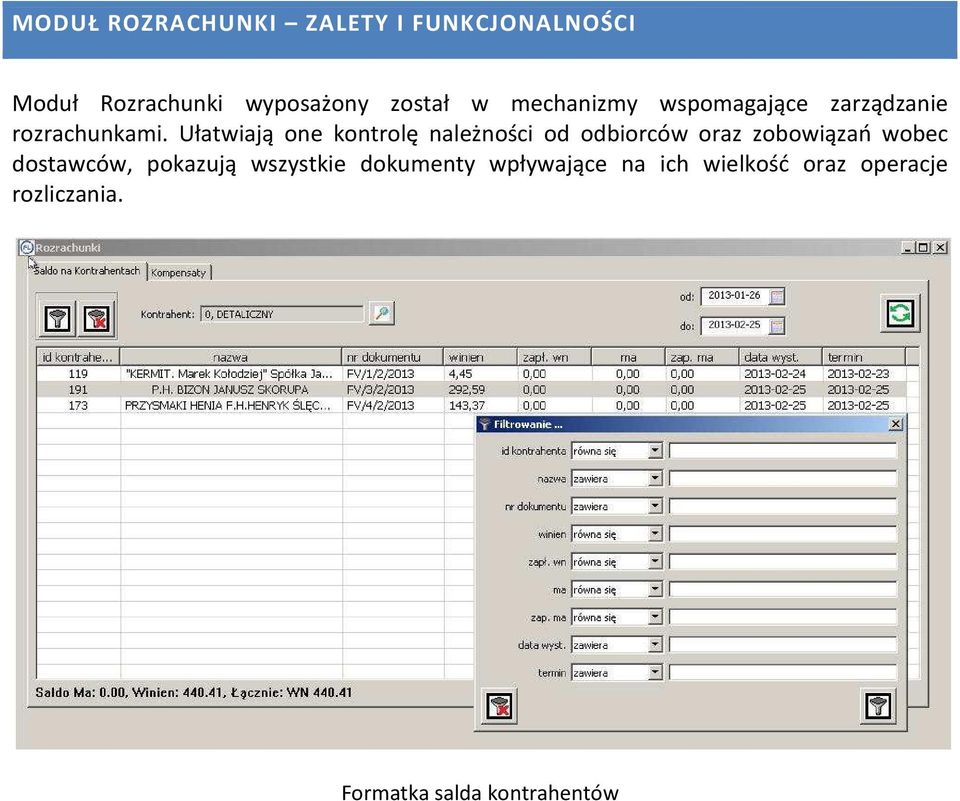Click the zapł. wn filter value field

pyautogui.click(x=783, y=562)
